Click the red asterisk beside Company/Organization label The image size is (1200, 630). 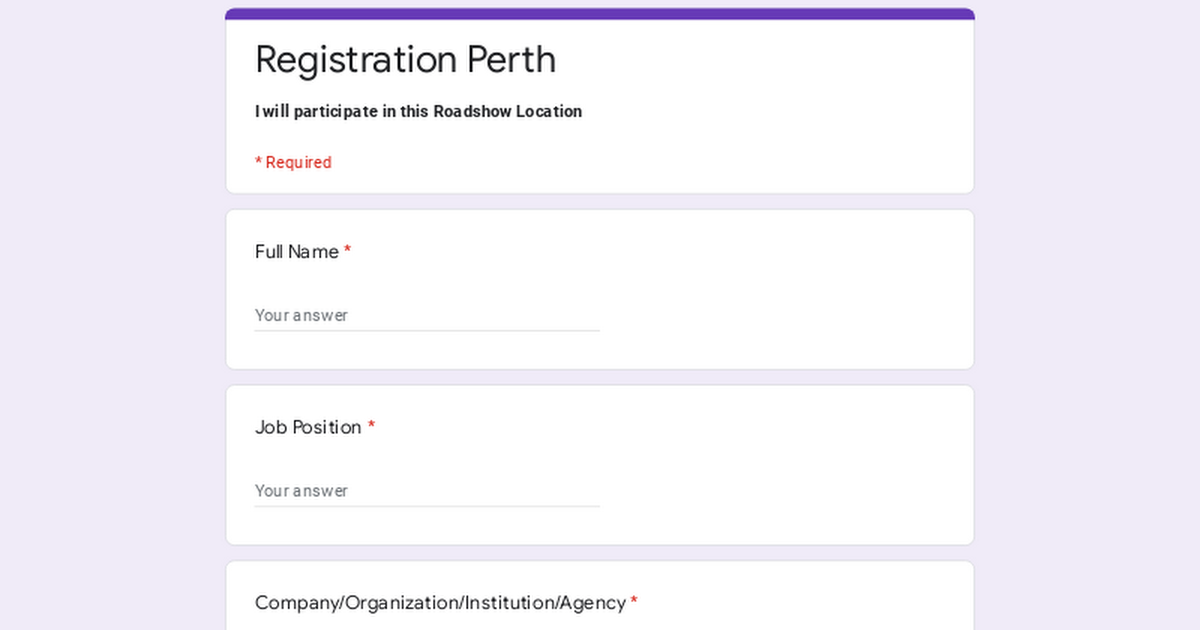[x=634, y=603]
